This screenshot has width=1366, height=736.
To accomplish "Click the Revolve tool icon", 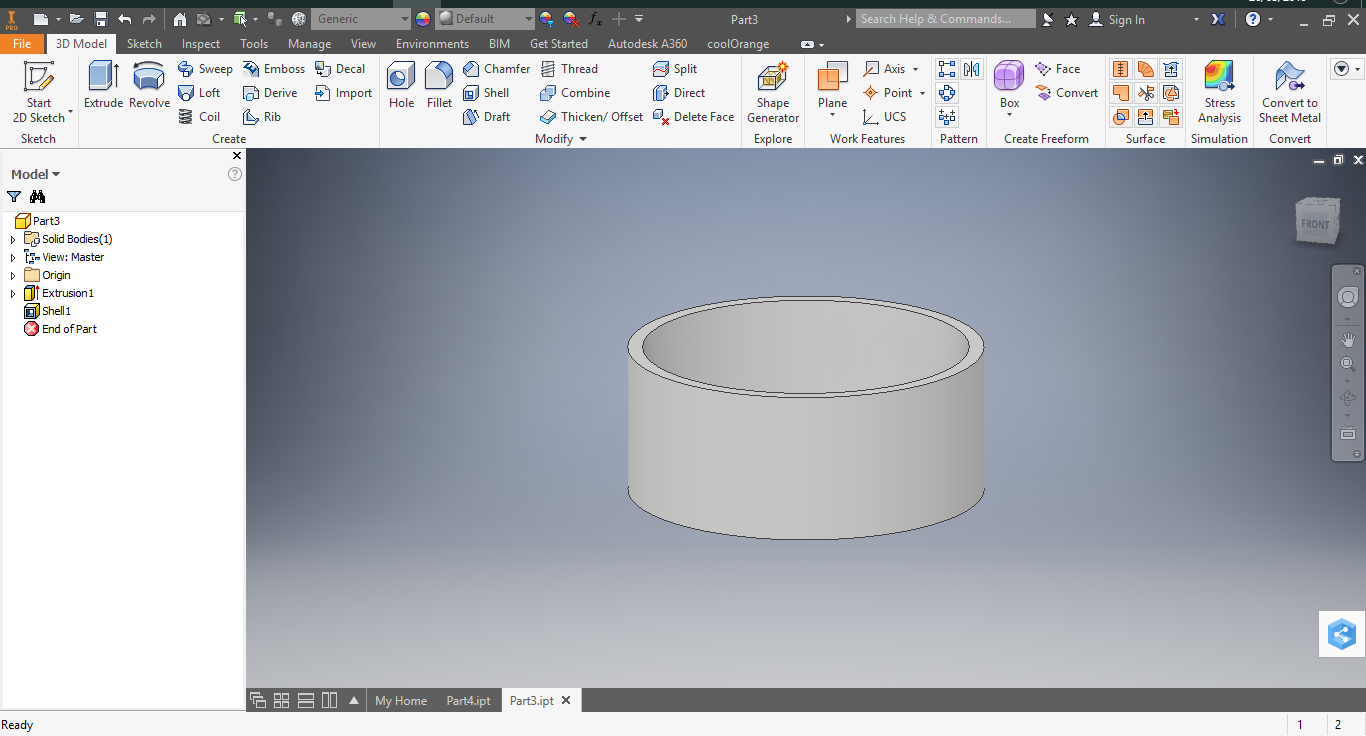I will point(149,85).
